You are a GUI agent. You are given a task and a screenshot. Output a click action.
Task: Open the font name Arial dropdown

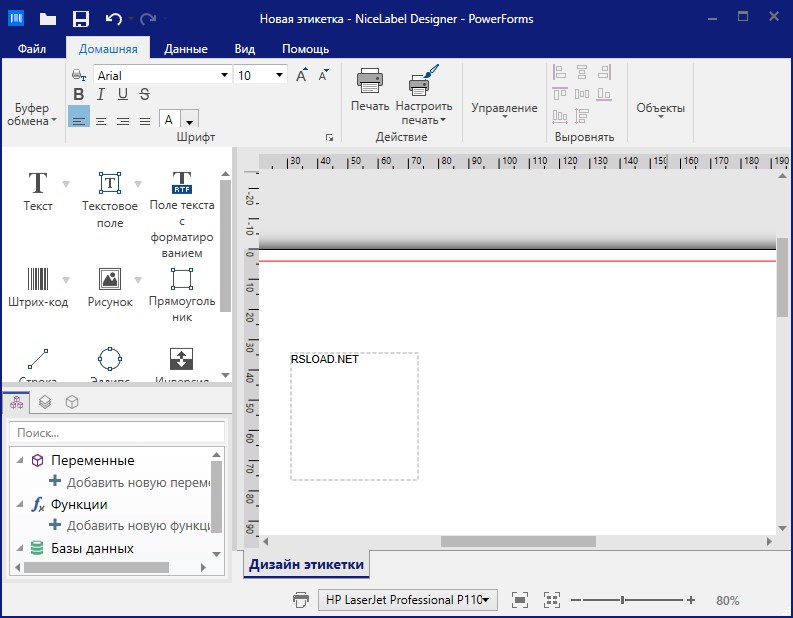click(224, 75)
